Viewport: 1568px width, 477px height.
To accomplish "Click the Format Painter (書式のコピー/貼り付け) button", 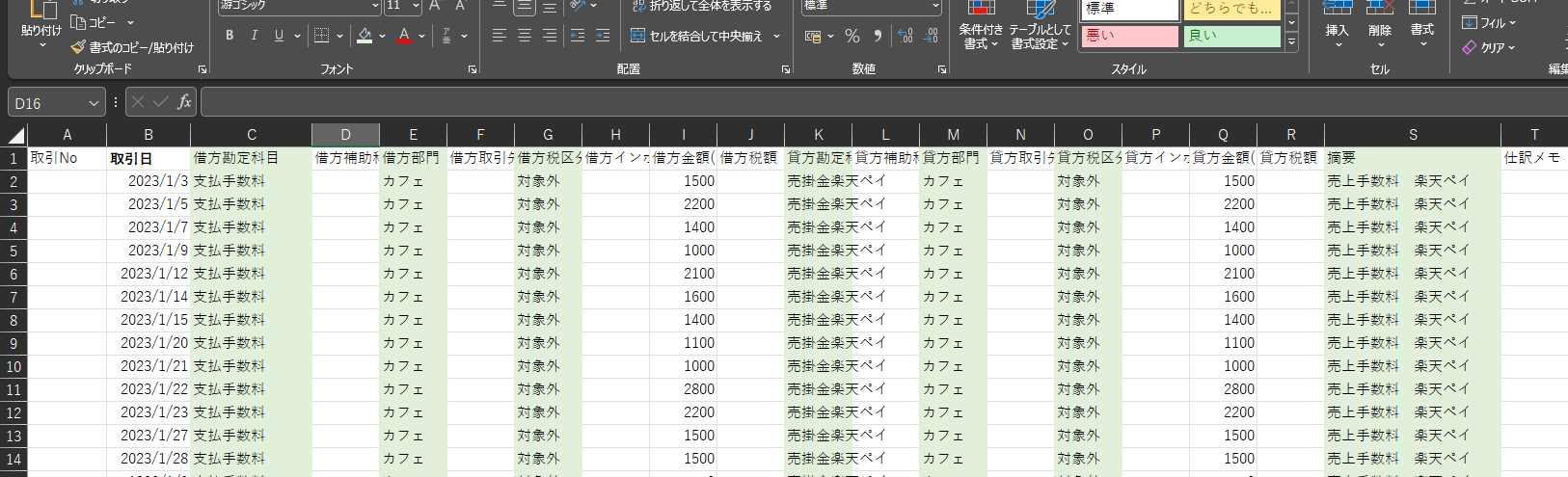I will point(132,47).
